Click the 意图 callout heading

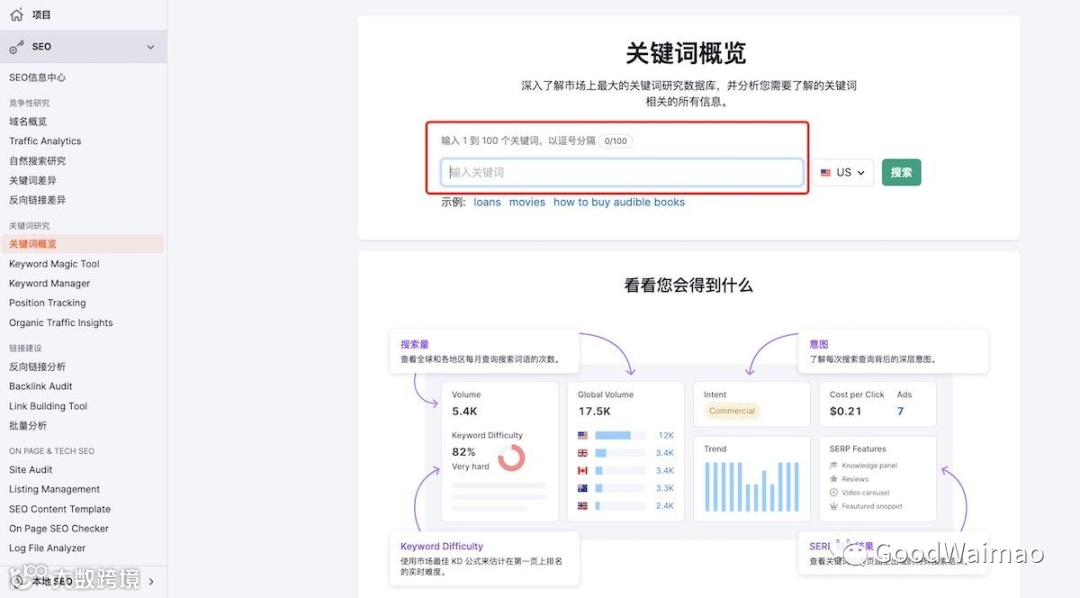pos(819,344)
